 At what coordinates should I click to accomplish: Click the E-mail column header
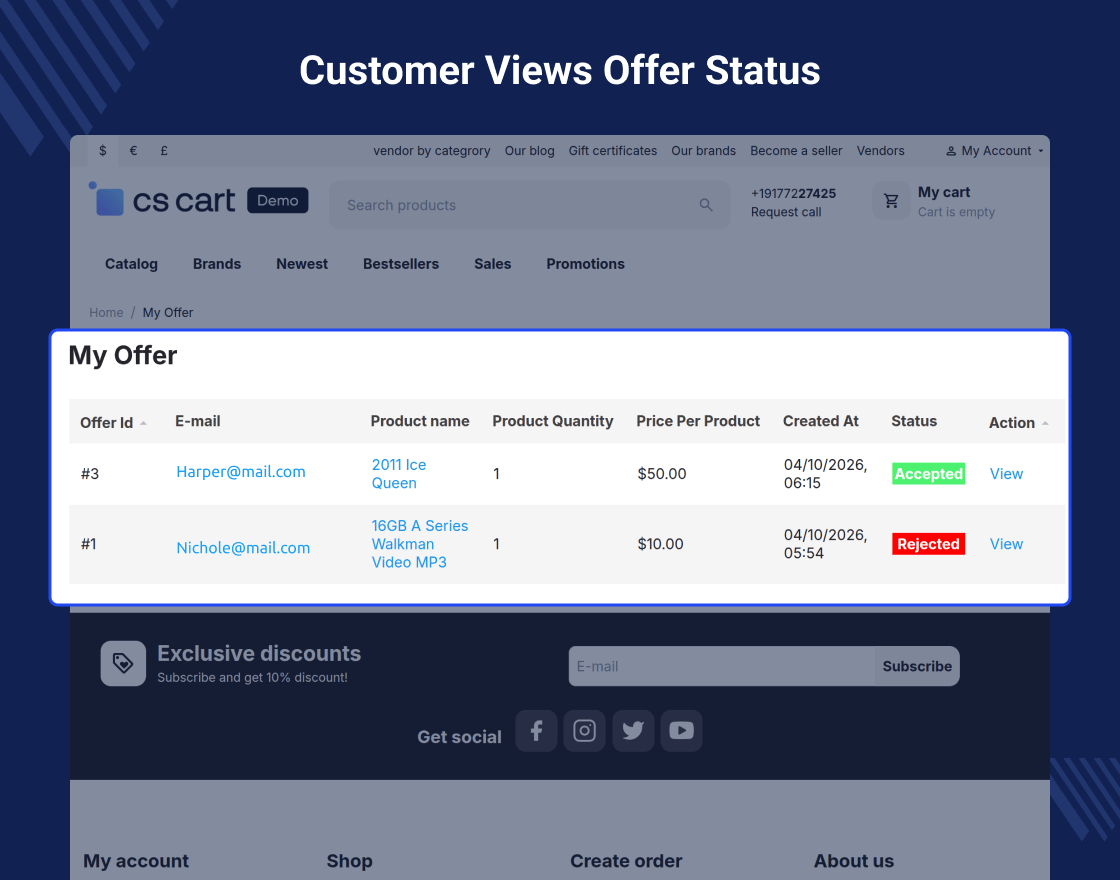(198, 421)
